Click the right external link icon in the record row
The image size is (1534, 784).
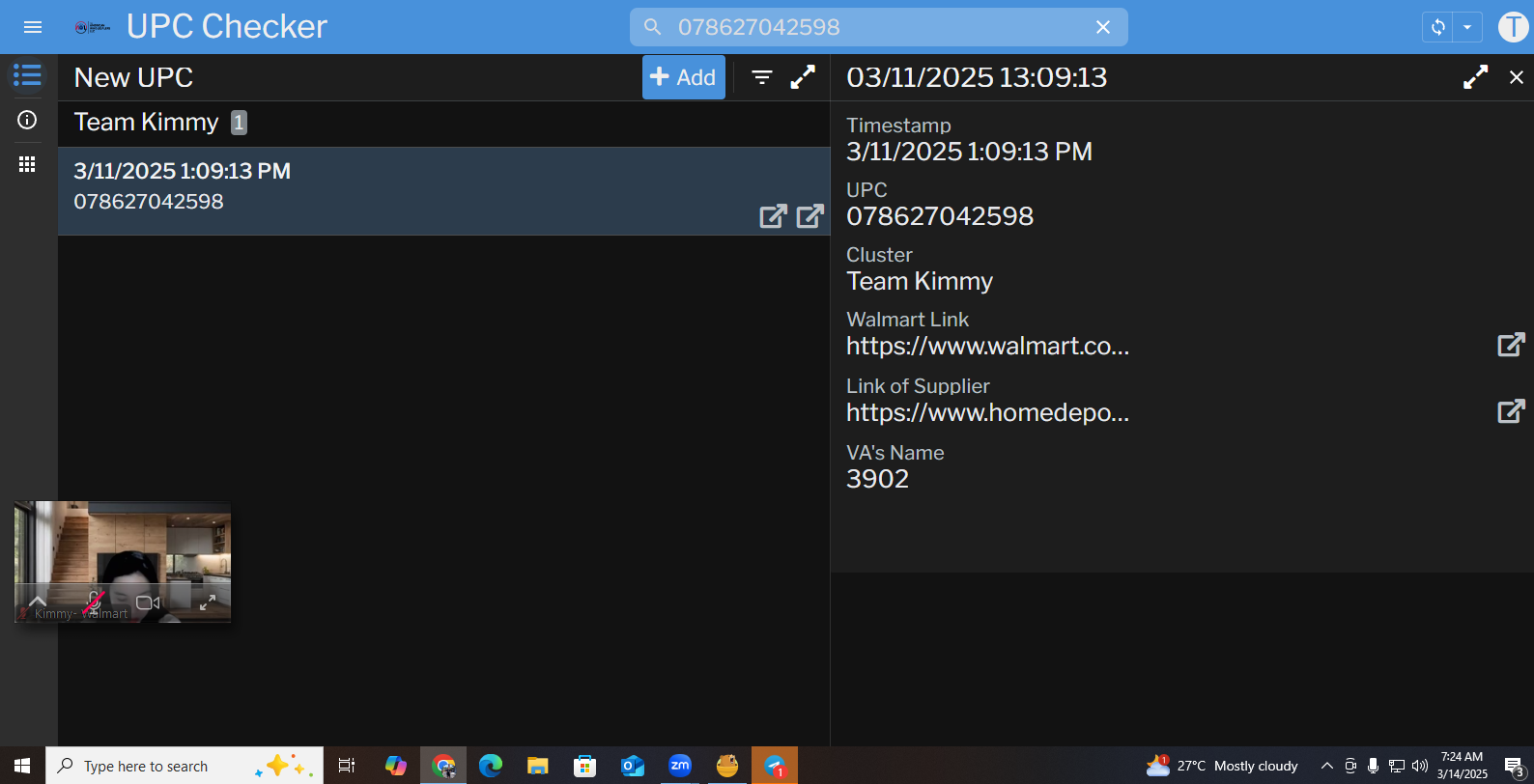coord(810,215)
